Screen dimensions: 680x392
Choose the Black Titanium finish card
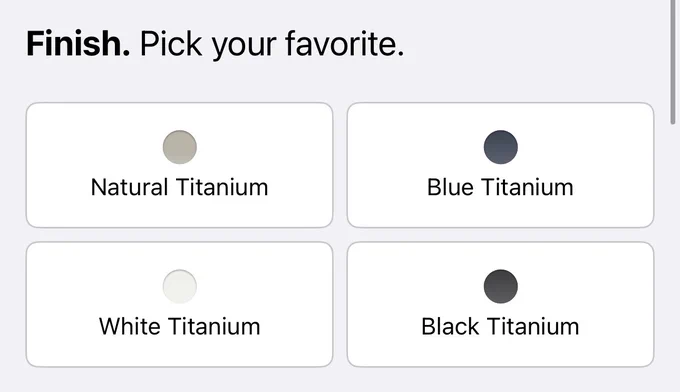point(500,304)
